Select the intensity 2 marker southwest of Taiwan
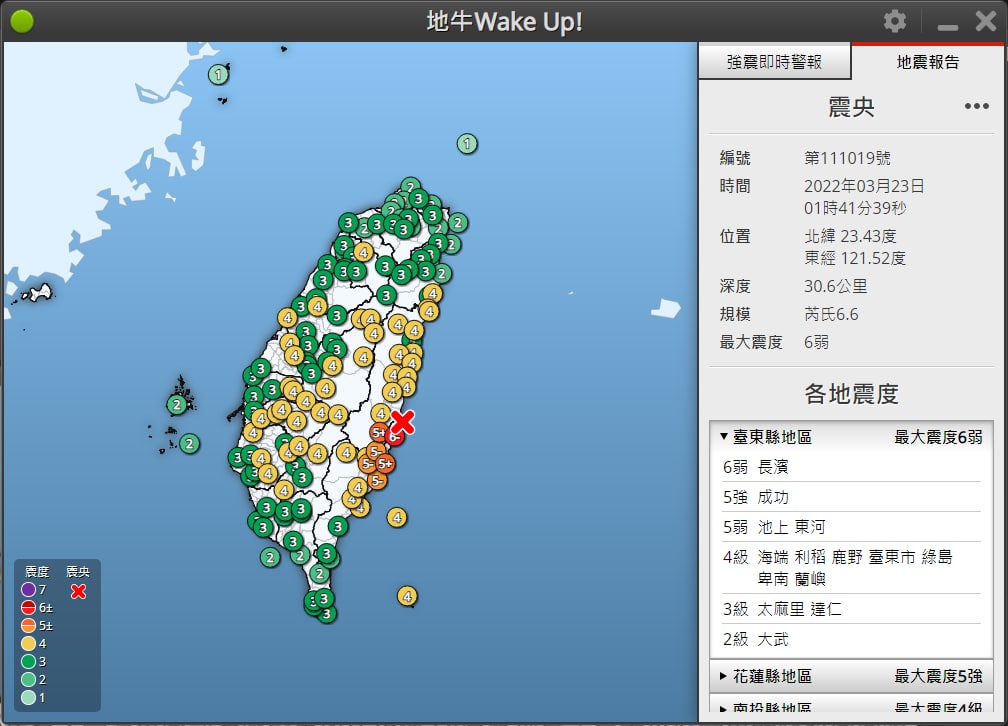 270,557
